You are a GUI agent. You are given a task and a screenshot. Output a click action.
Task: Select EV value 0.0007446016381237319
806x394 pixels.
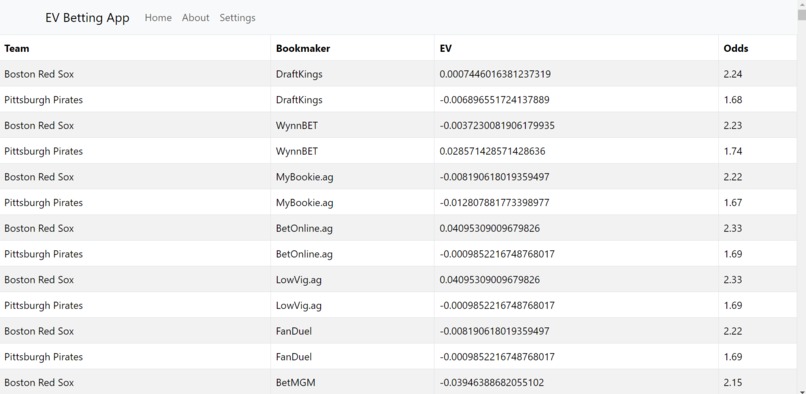[495, 74]
